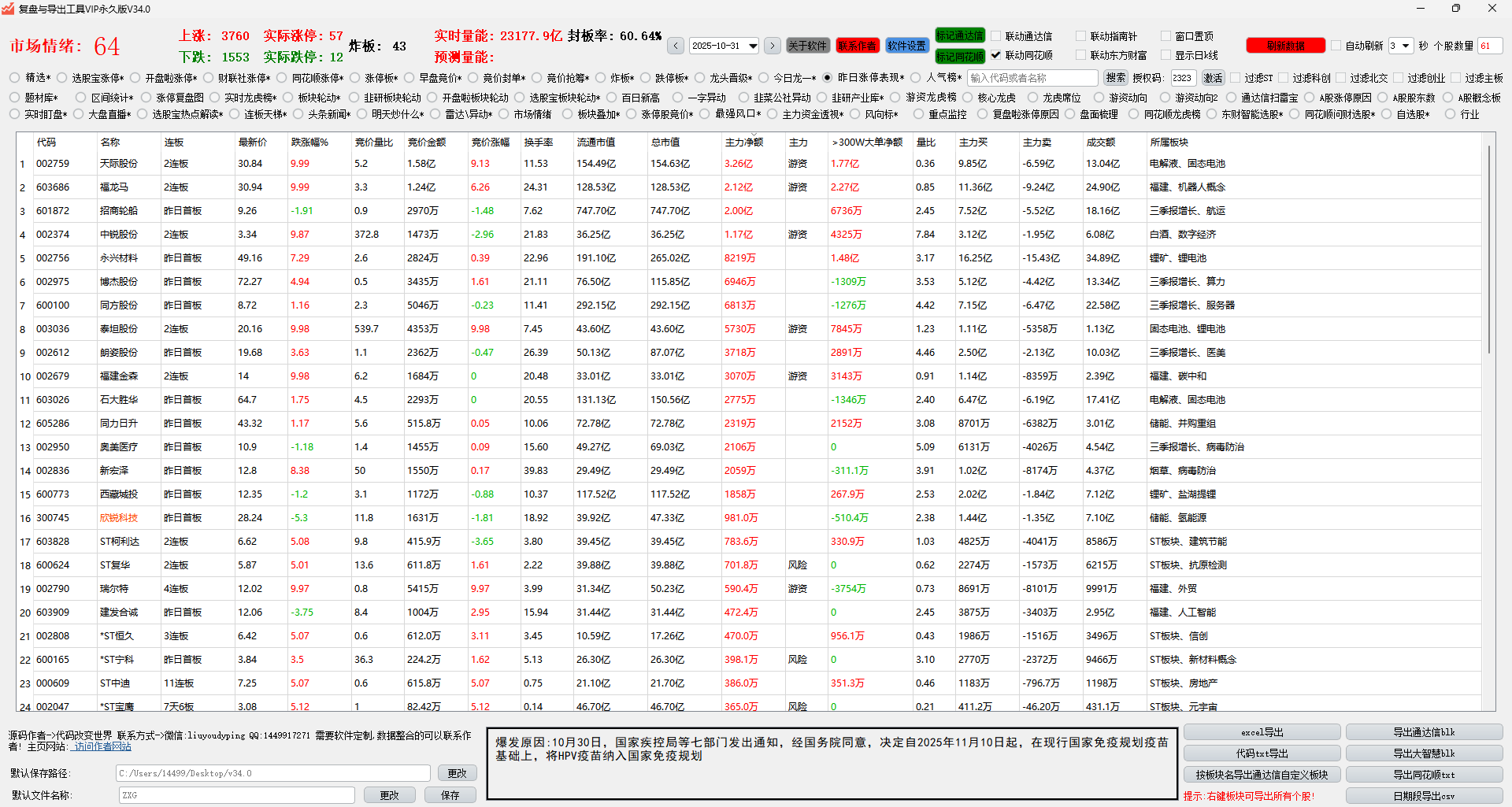This screenshot has width=1512, height=807.
Task: Select the 区间统计 radio option
Action: coord(81,98)
